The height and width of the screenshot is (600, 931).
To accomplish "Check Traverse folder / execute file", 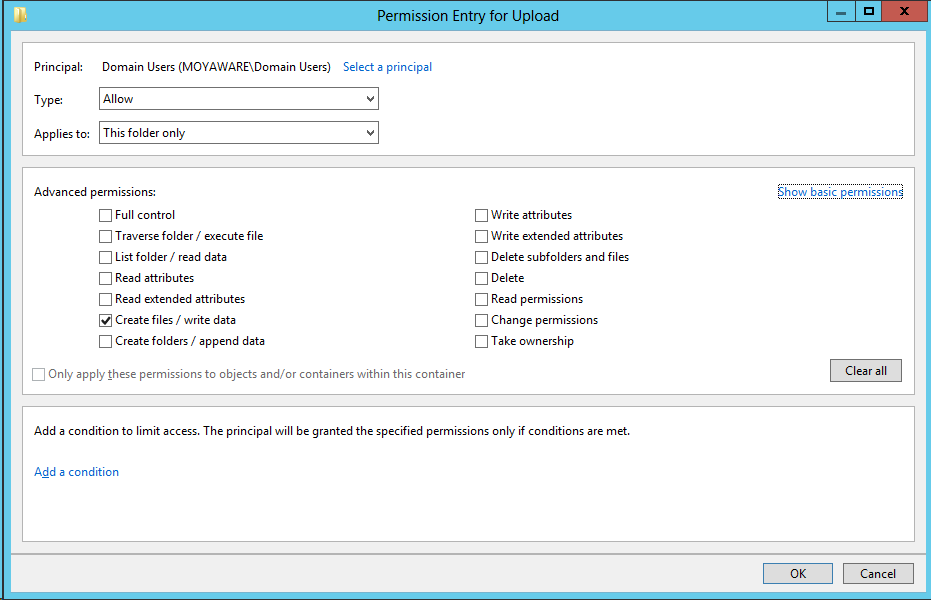I will click(x=105, y=236).
